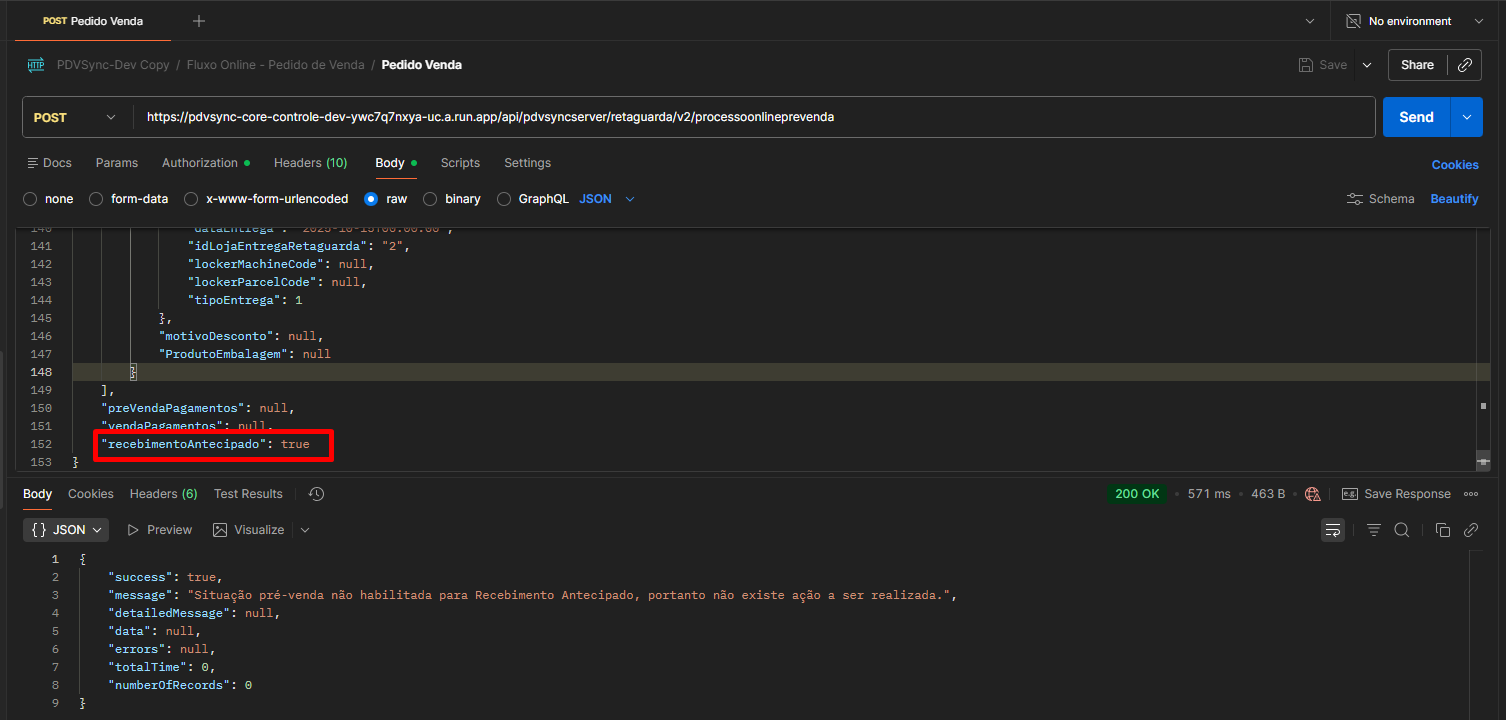Open the Test Results response tab

point(248,494)
